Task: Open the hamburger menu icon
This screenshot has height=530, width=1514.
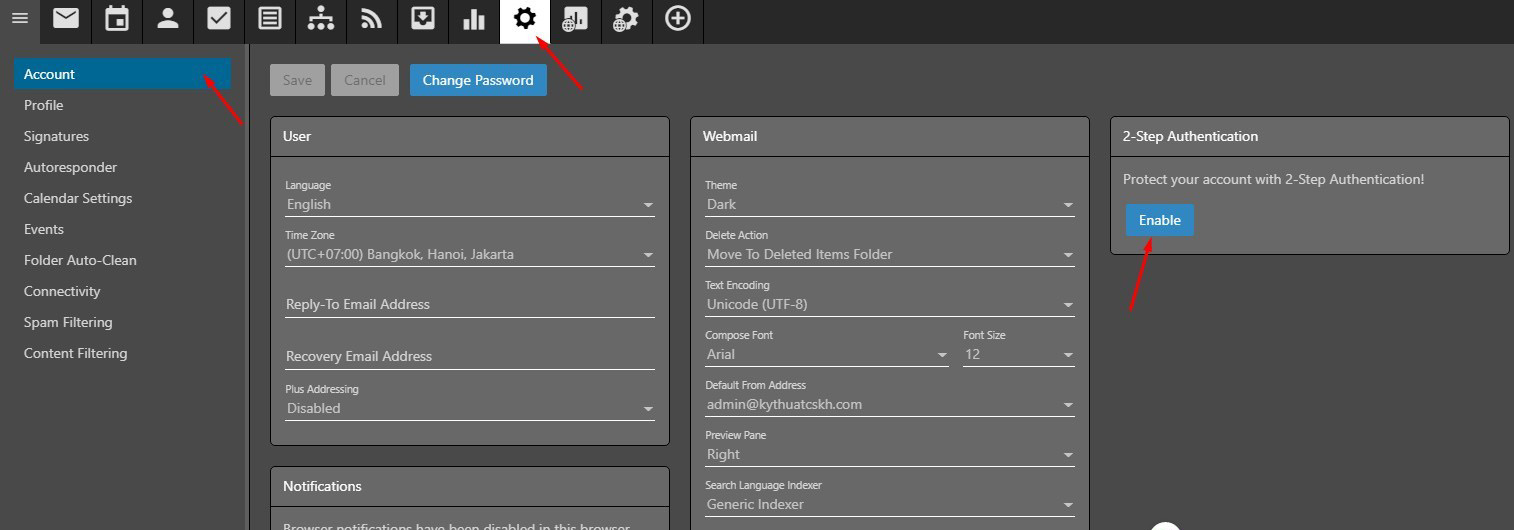Action: click(x=19, y=18)
